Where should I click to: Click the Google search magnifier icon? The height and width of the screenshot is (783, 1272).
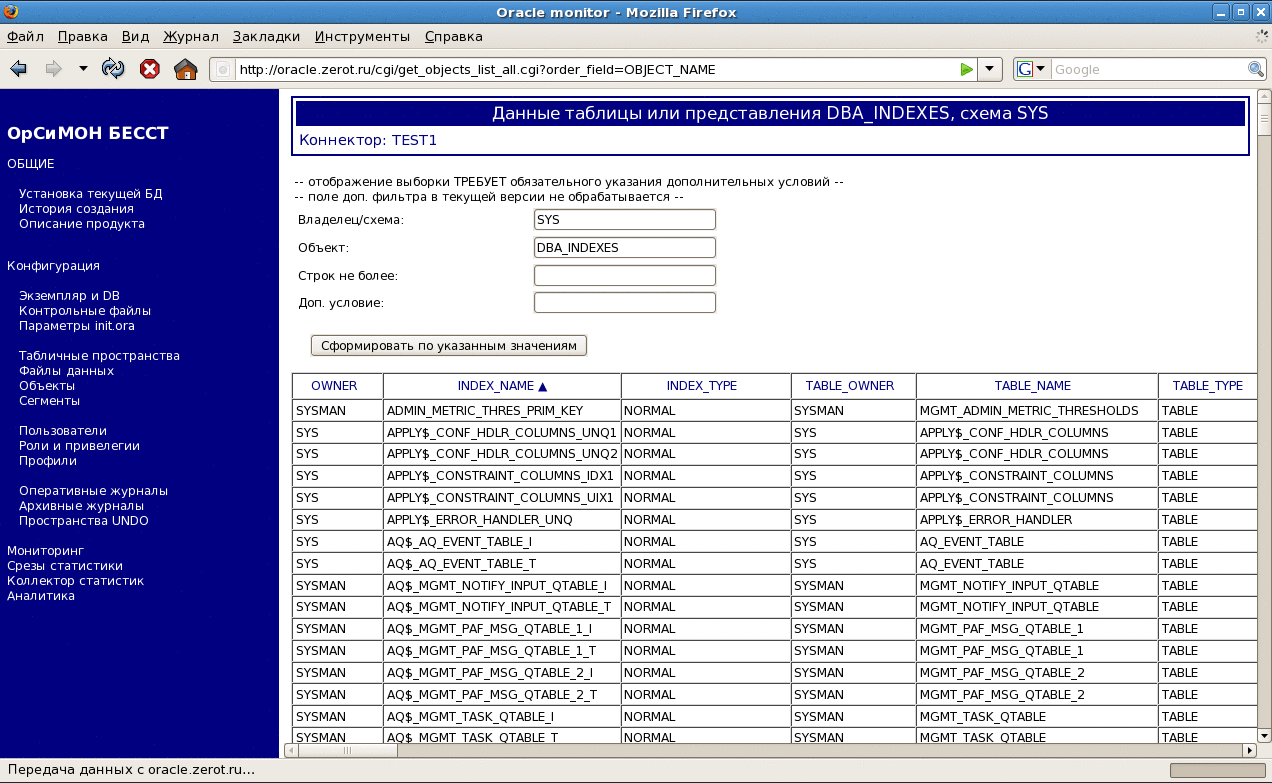(1256, 69)
